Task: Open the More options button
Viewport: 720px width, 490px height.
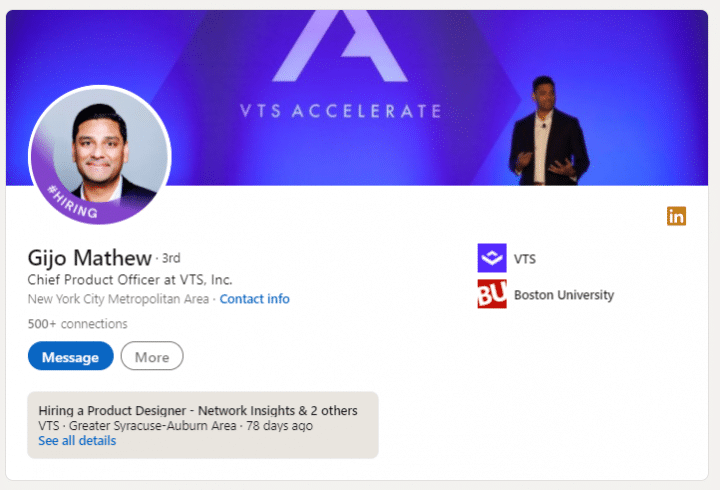Action: [x=152, y=356]
